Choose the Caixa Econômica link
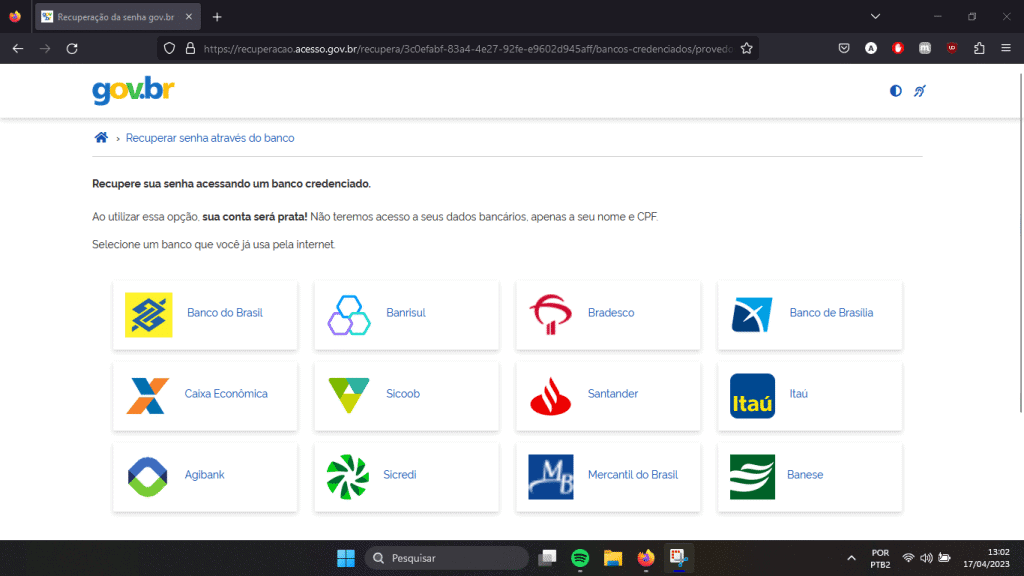 point(226,394)
